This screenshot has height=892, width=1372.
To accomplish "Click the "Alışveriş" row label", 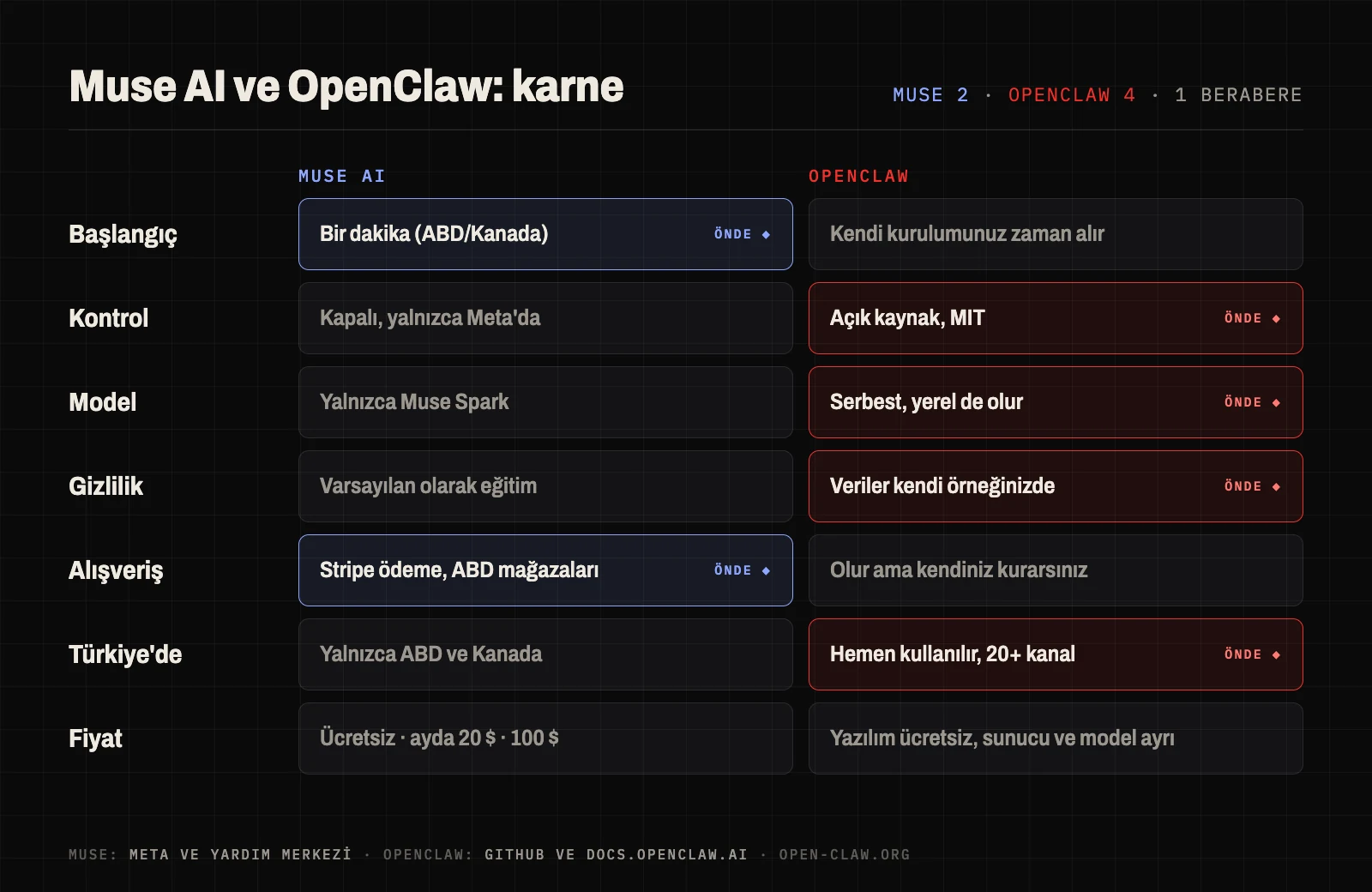I will point(116,570).
